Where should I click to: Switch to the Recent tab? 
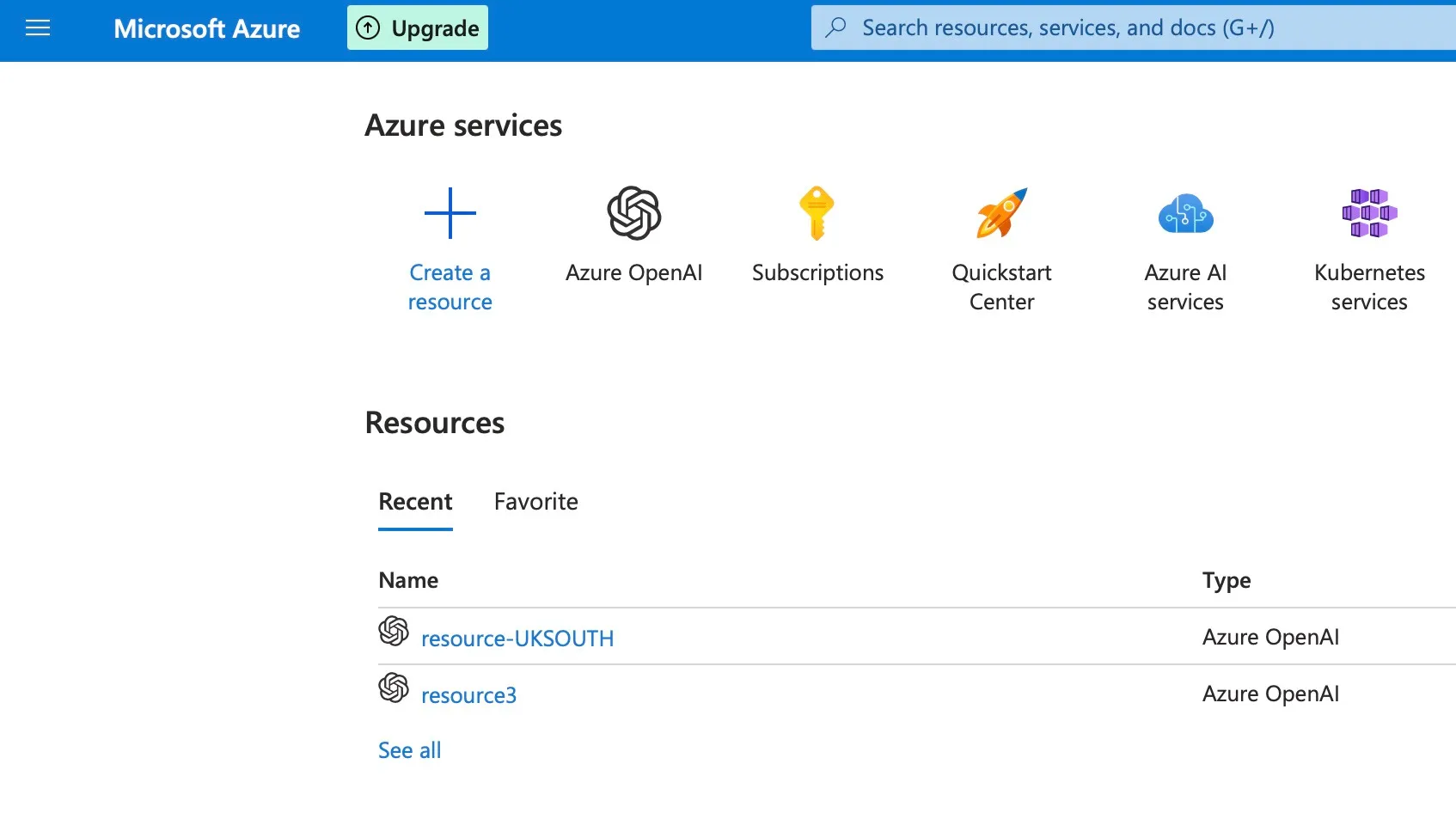[x=415, y=502]
